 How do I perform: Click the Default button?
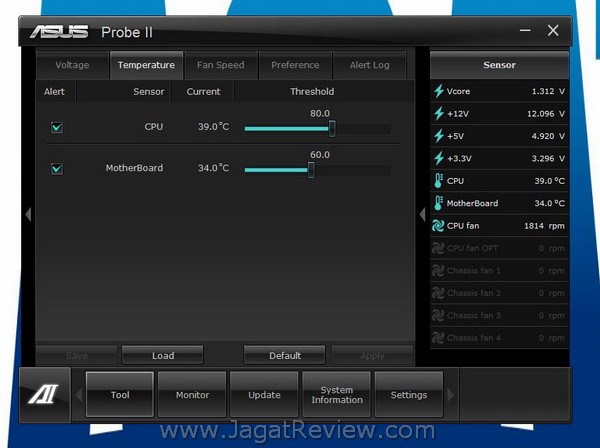click(x=285, y=355)
